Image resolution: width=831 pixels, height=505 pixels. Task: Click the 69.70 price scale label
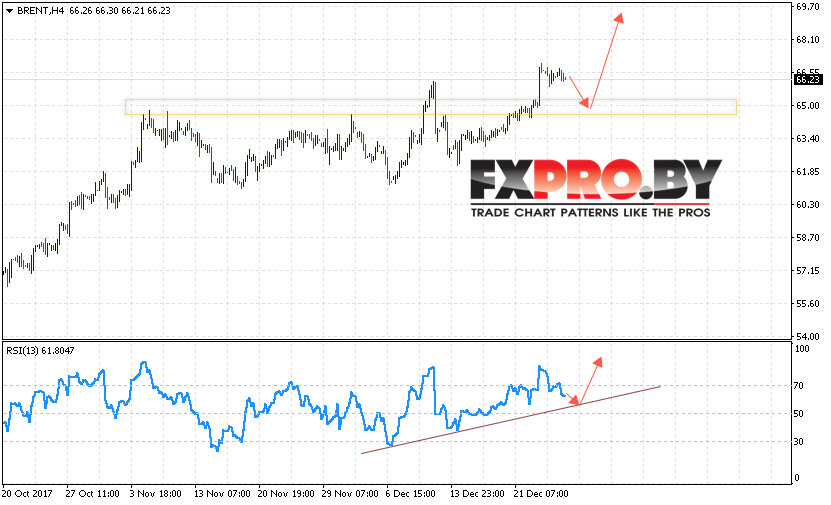808,6
